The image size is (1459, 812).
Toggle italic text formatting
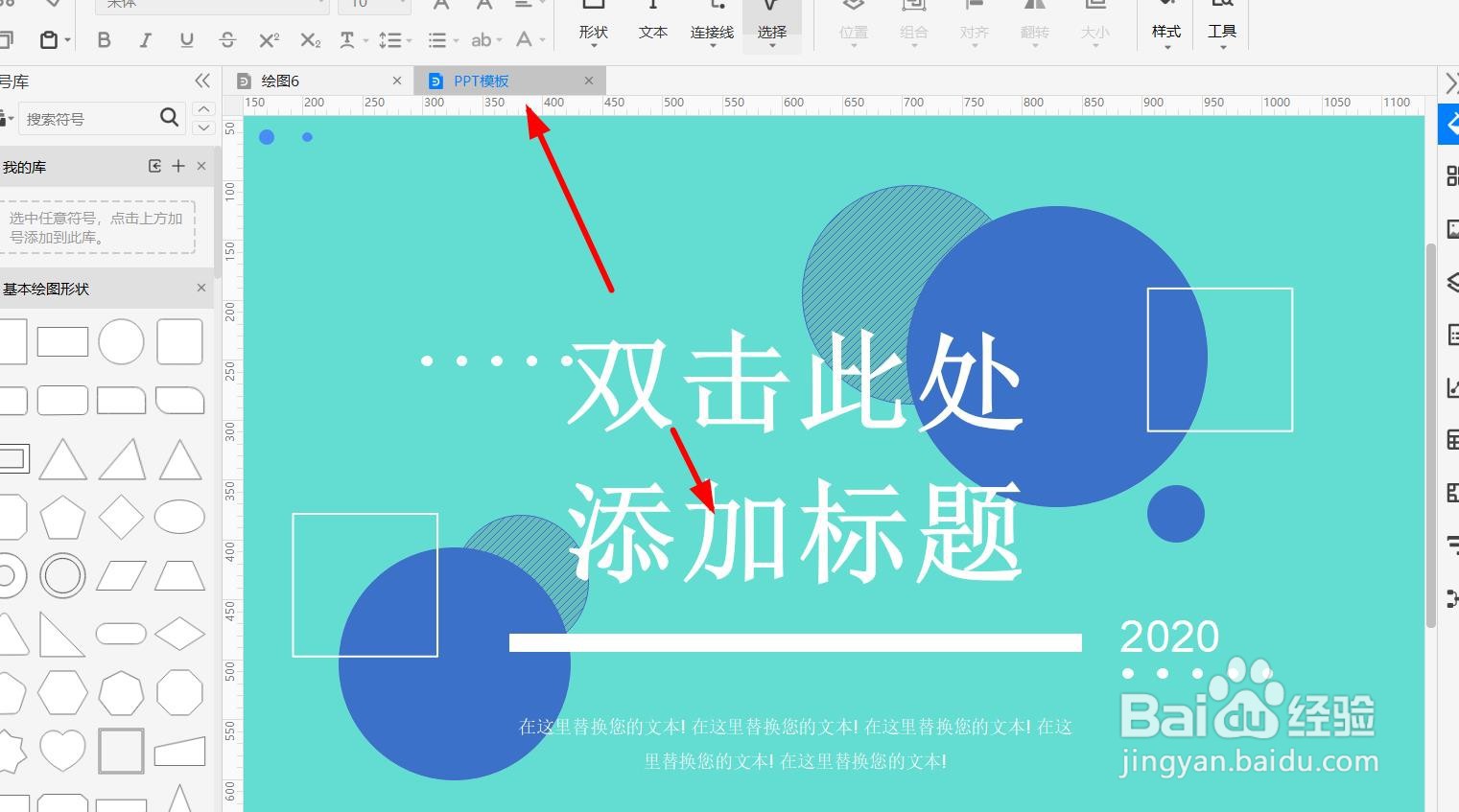click(145, 39)
